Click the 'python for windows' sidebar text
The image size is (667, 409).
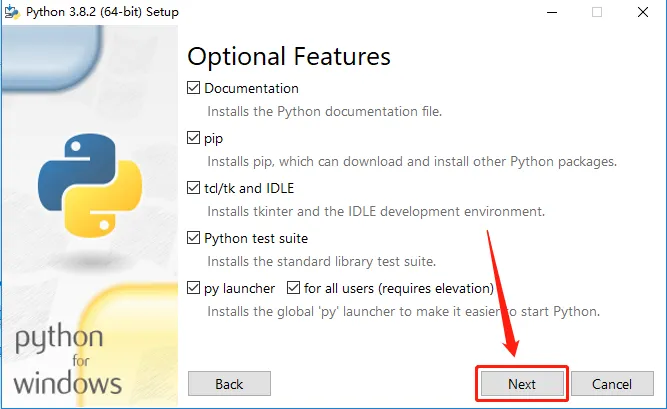(x=68, y=359)
